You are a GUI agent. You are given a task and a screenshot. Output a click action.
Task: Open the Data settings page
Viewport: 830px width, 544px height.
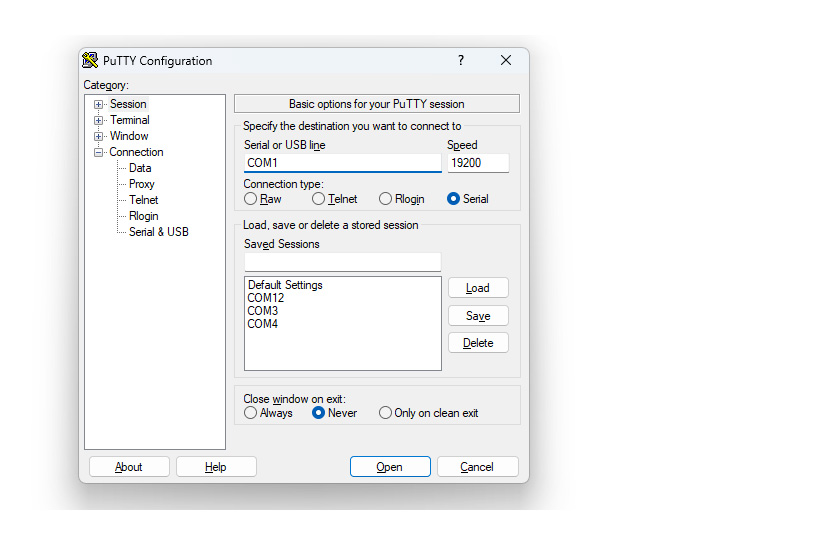click(140, 168)
